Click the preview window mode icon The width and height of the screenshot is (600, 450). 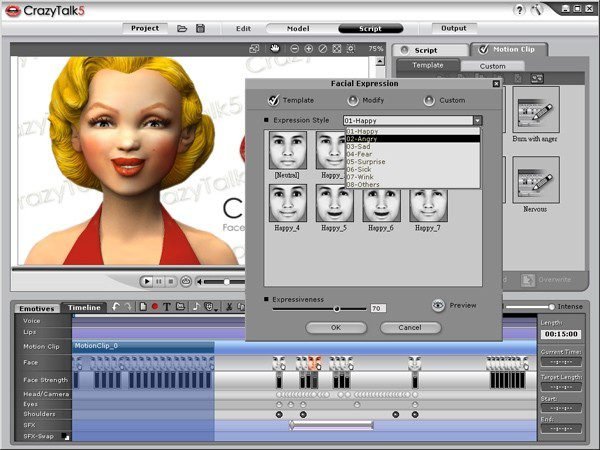[254, 49]
